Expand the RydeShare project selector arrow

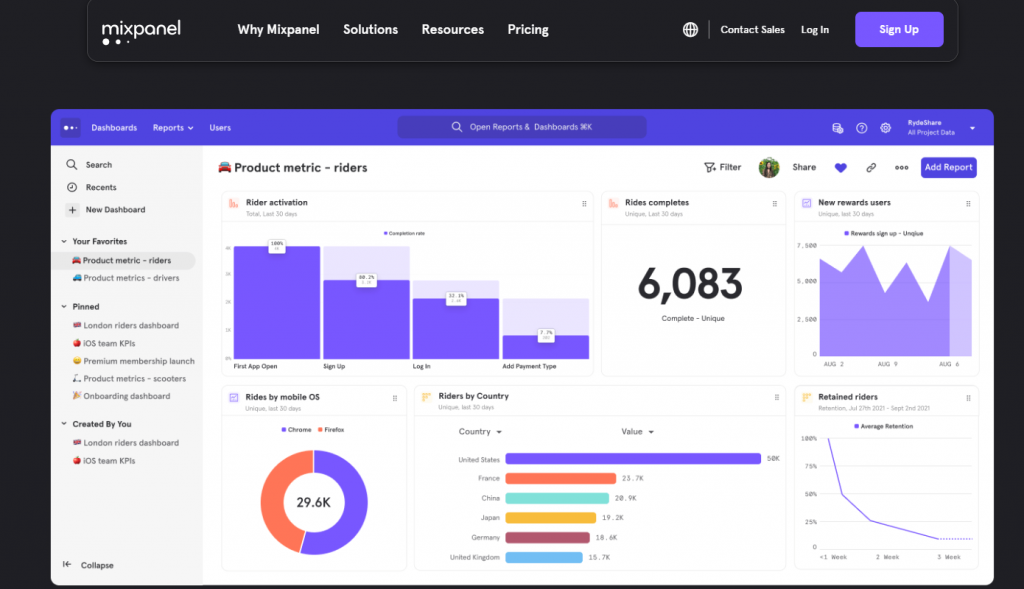[x=972, y=128]
